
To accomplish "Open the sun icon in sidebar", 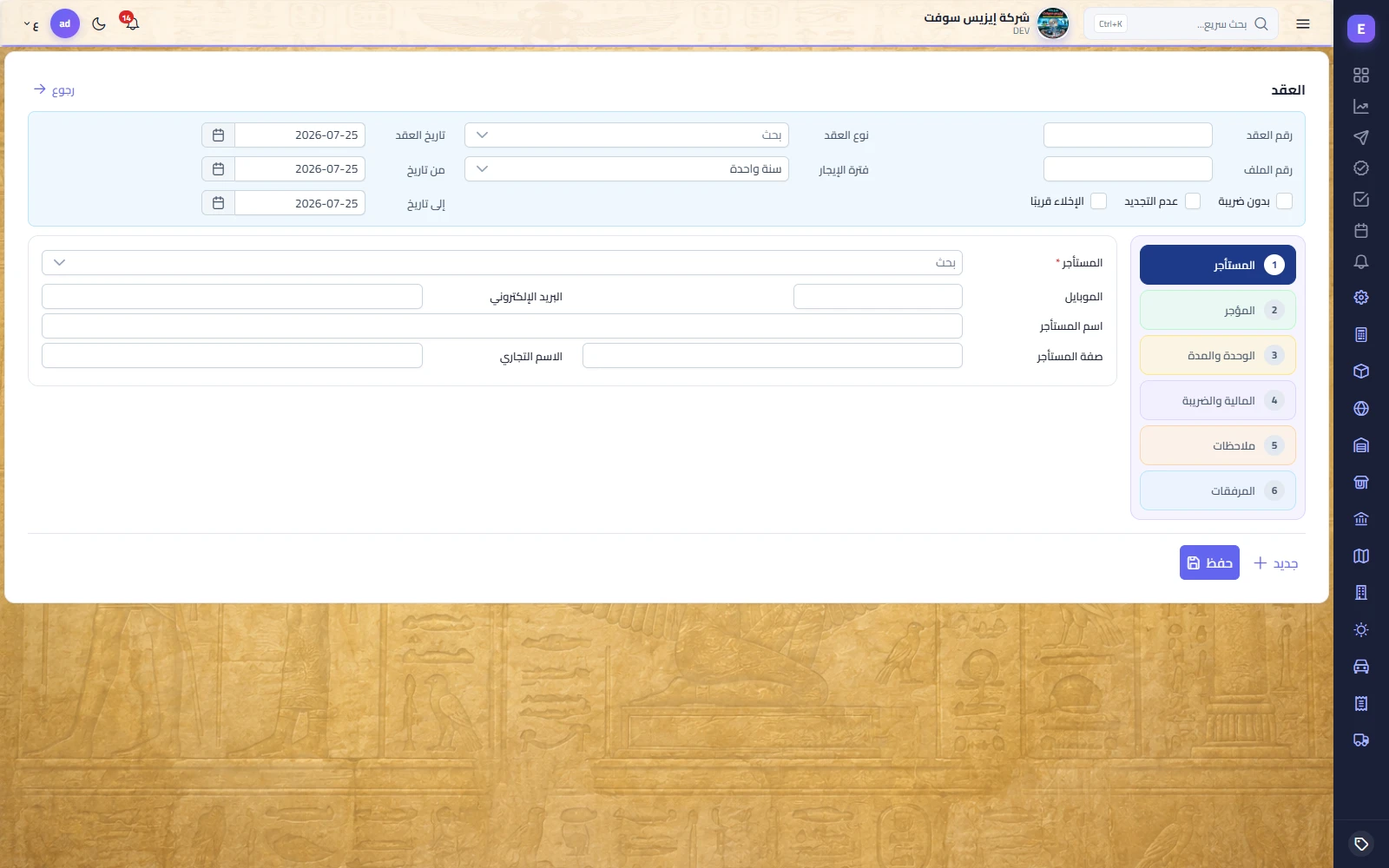I will [x=1360, y=630].
